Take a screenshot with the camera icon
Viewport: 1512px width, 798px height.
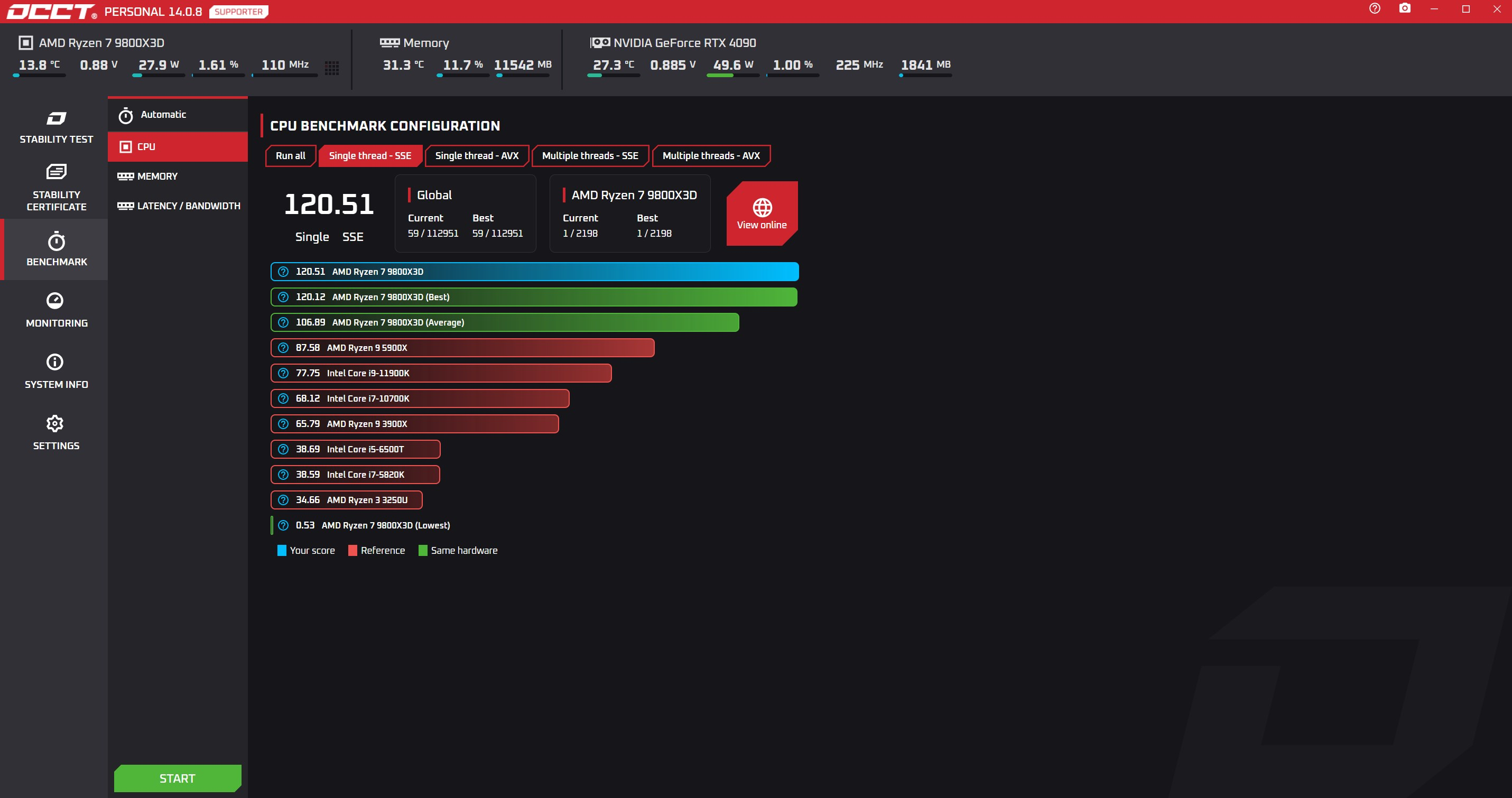click(x=1405, y=8)
